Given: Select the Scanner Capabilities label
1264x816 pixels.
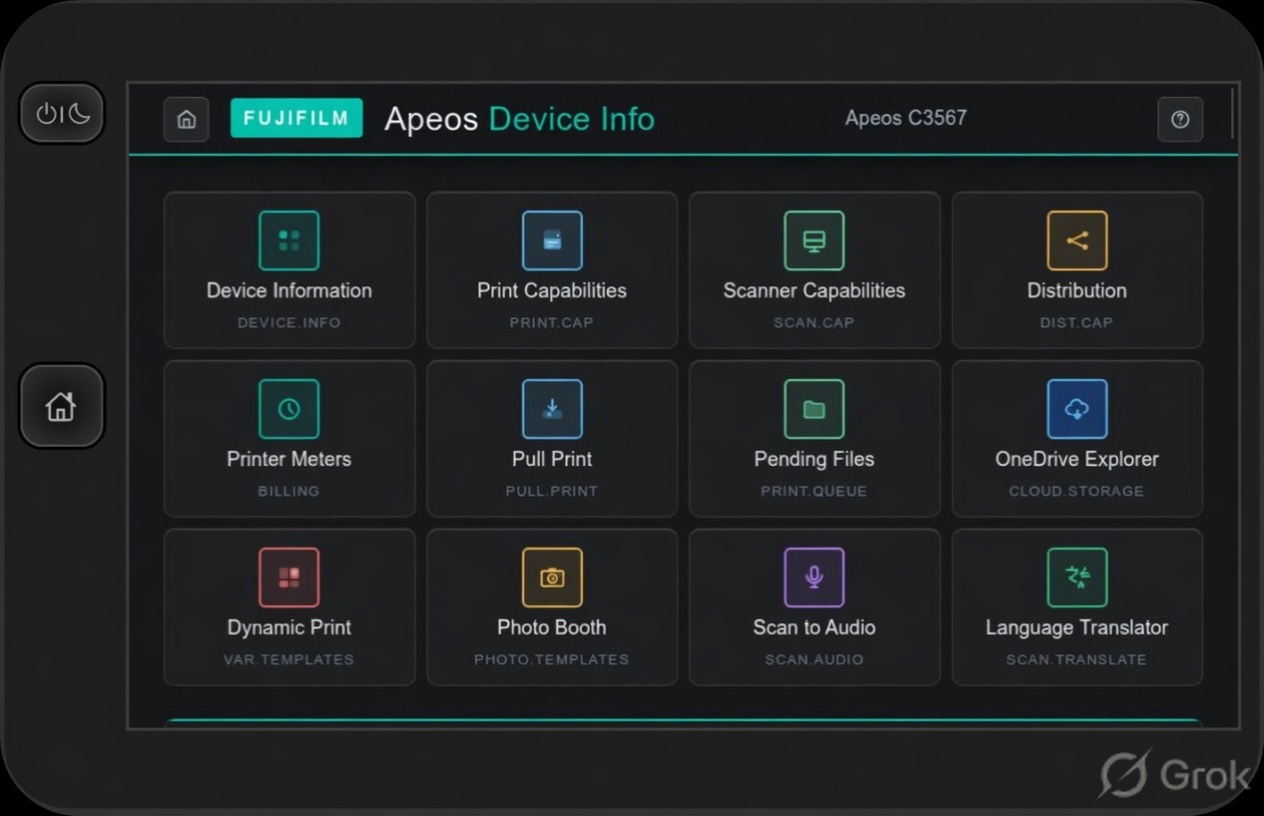Looking at the screenshot, I should (814, 291).
